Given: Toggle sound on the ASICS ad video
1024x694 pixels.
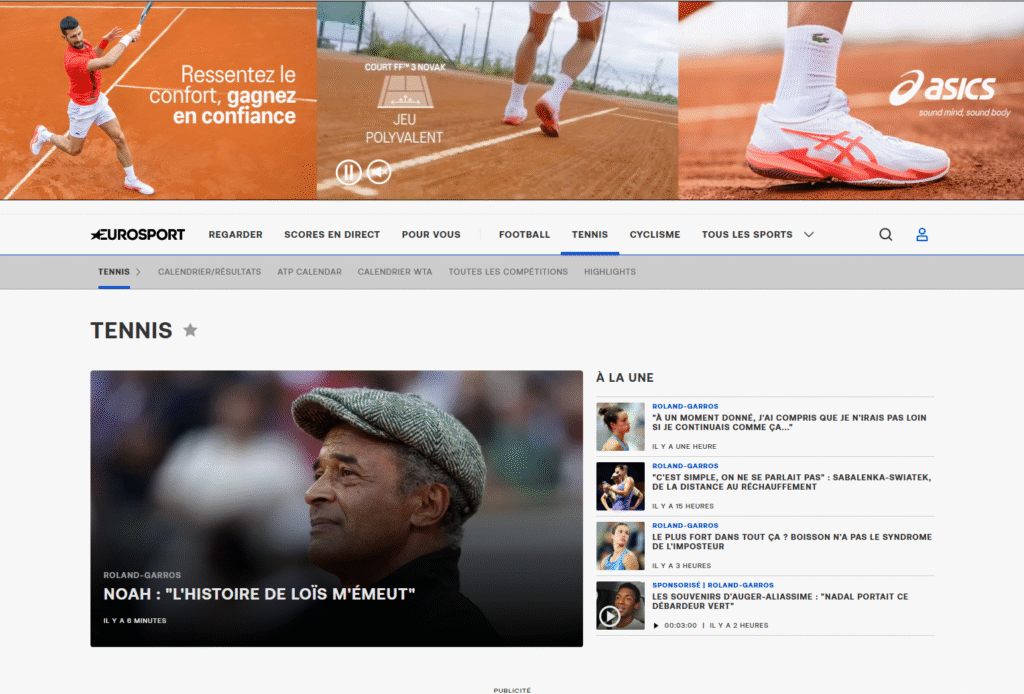Looking at the screenshot, I should (378, 172).
